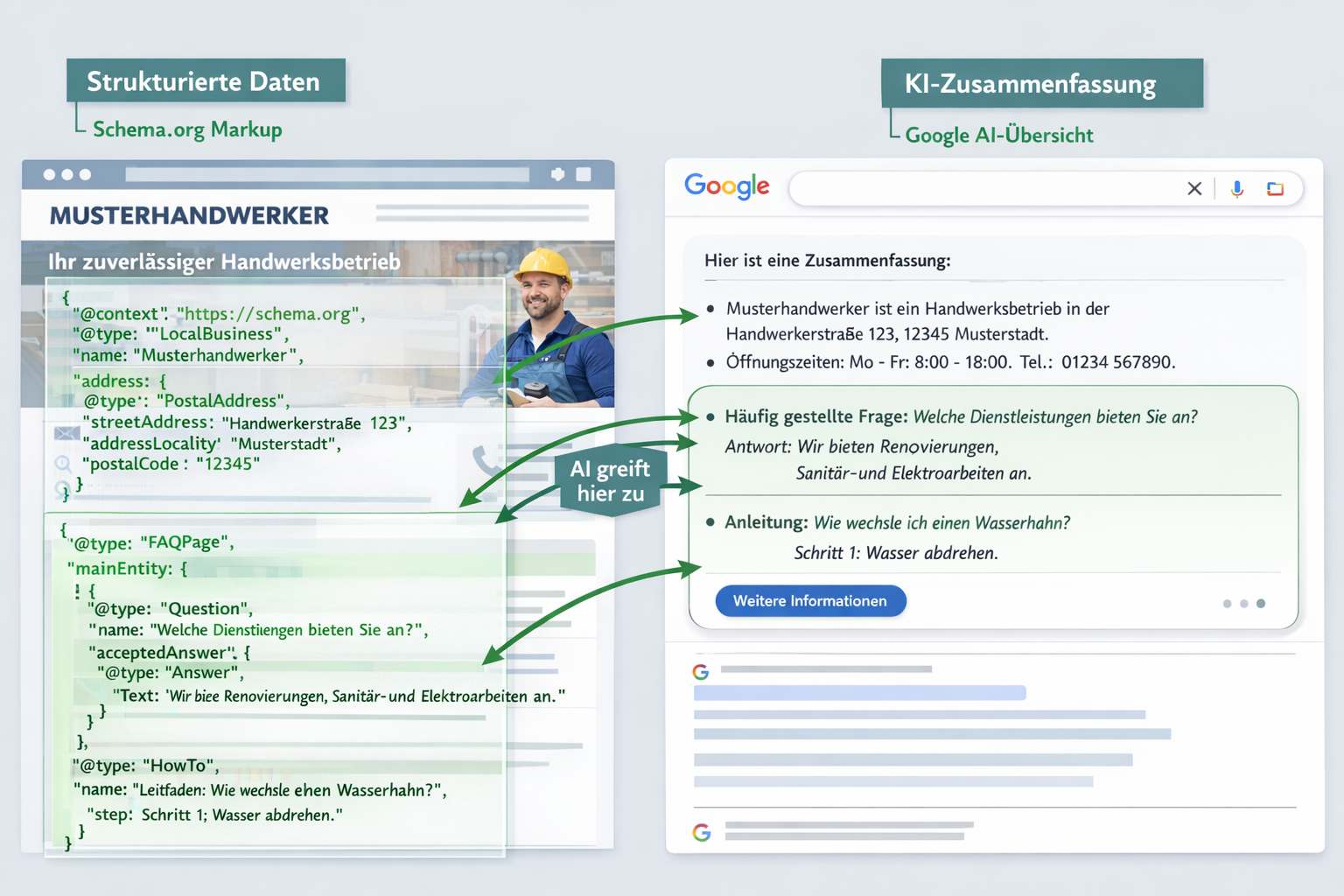Click the Weitere Informationen button

click(x=809, y=601)
